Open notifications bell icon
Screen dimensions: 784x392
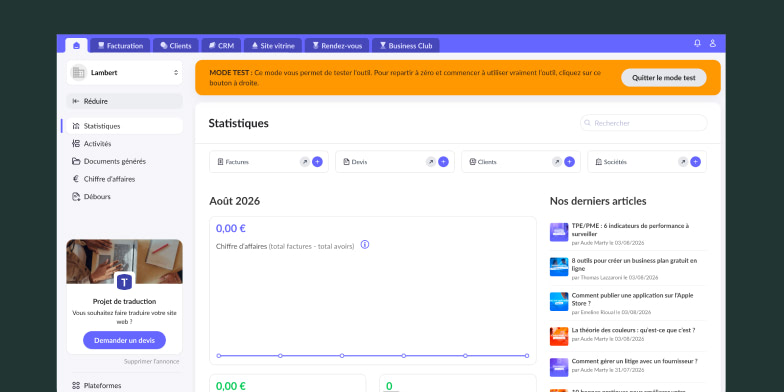[697, 44]
